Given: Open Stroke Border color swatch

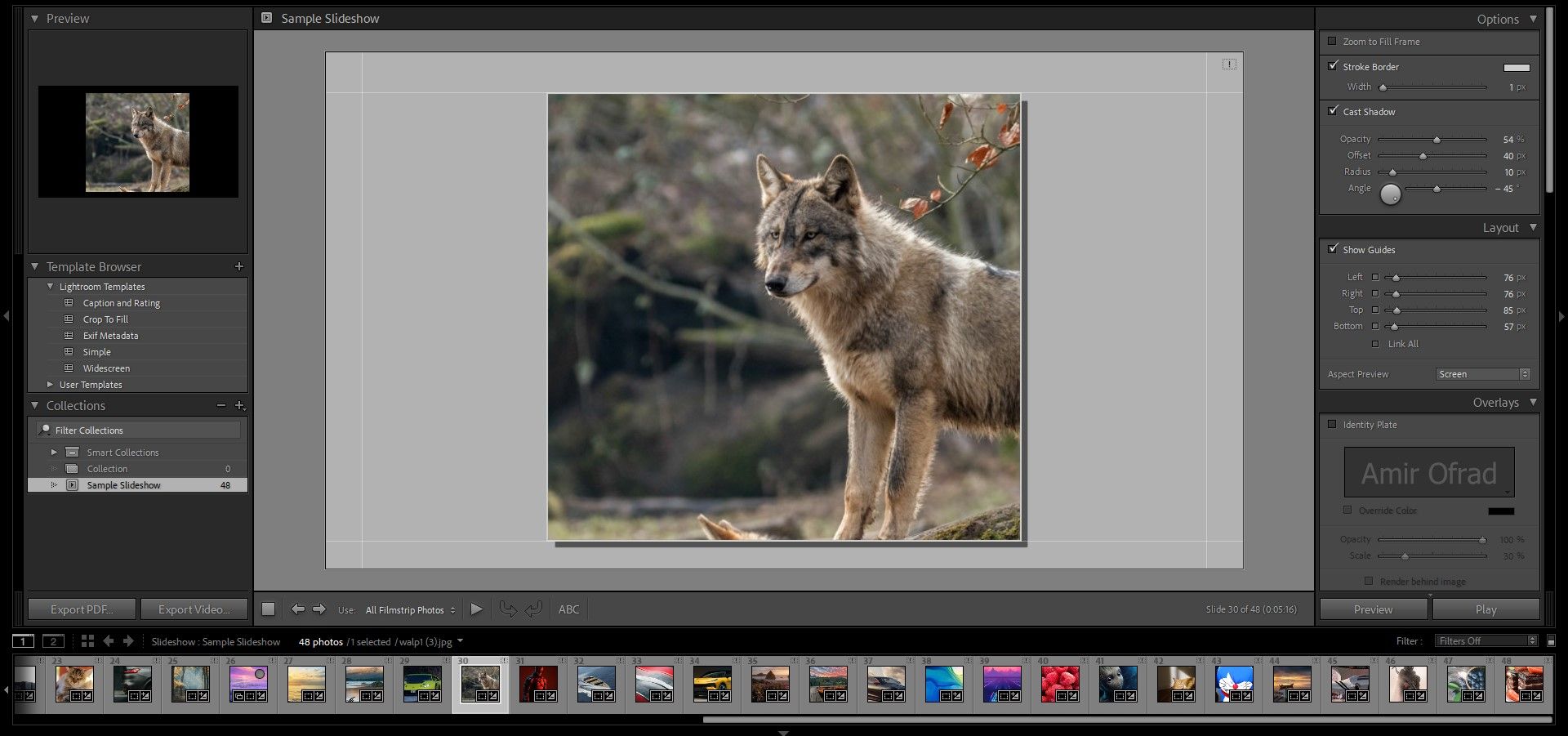Looking at the screenshot, I should coord(1517,67).
